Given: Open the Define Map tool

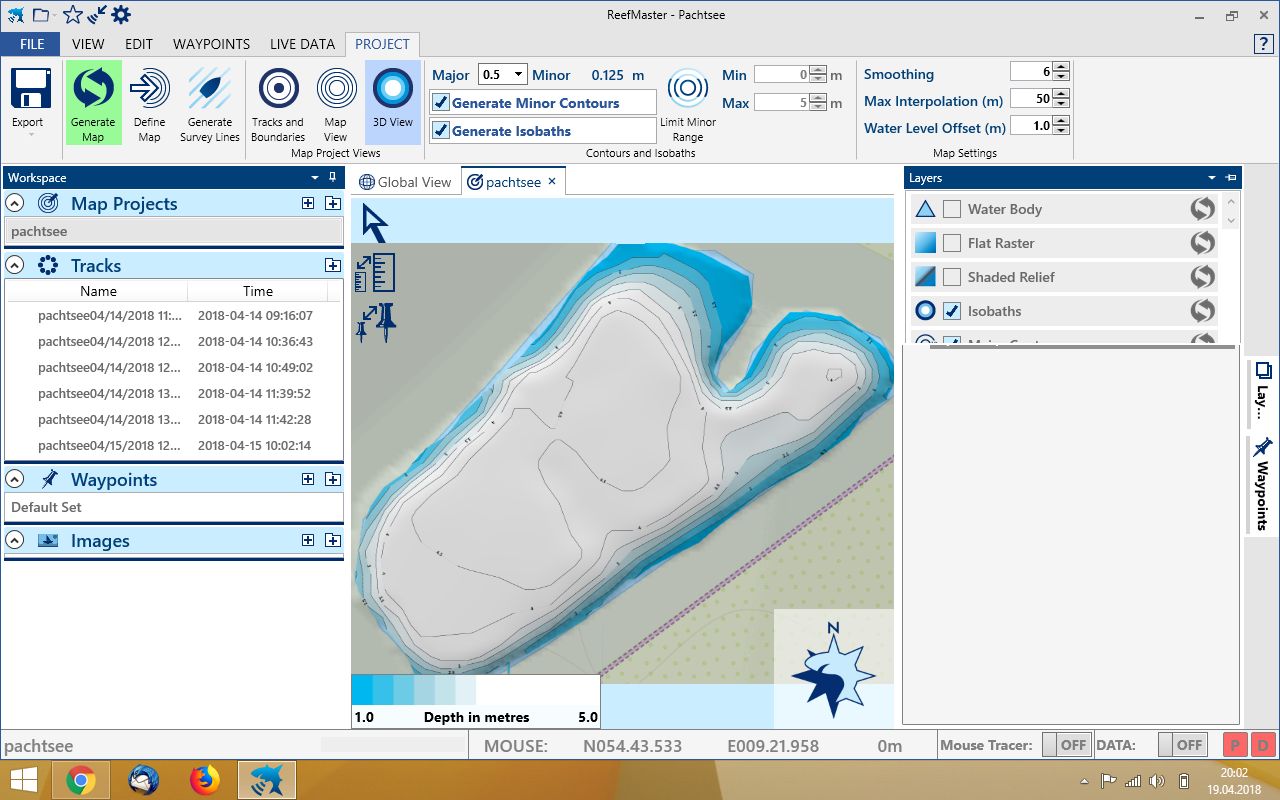Looking at the screenshot, I should click(149, 90).
